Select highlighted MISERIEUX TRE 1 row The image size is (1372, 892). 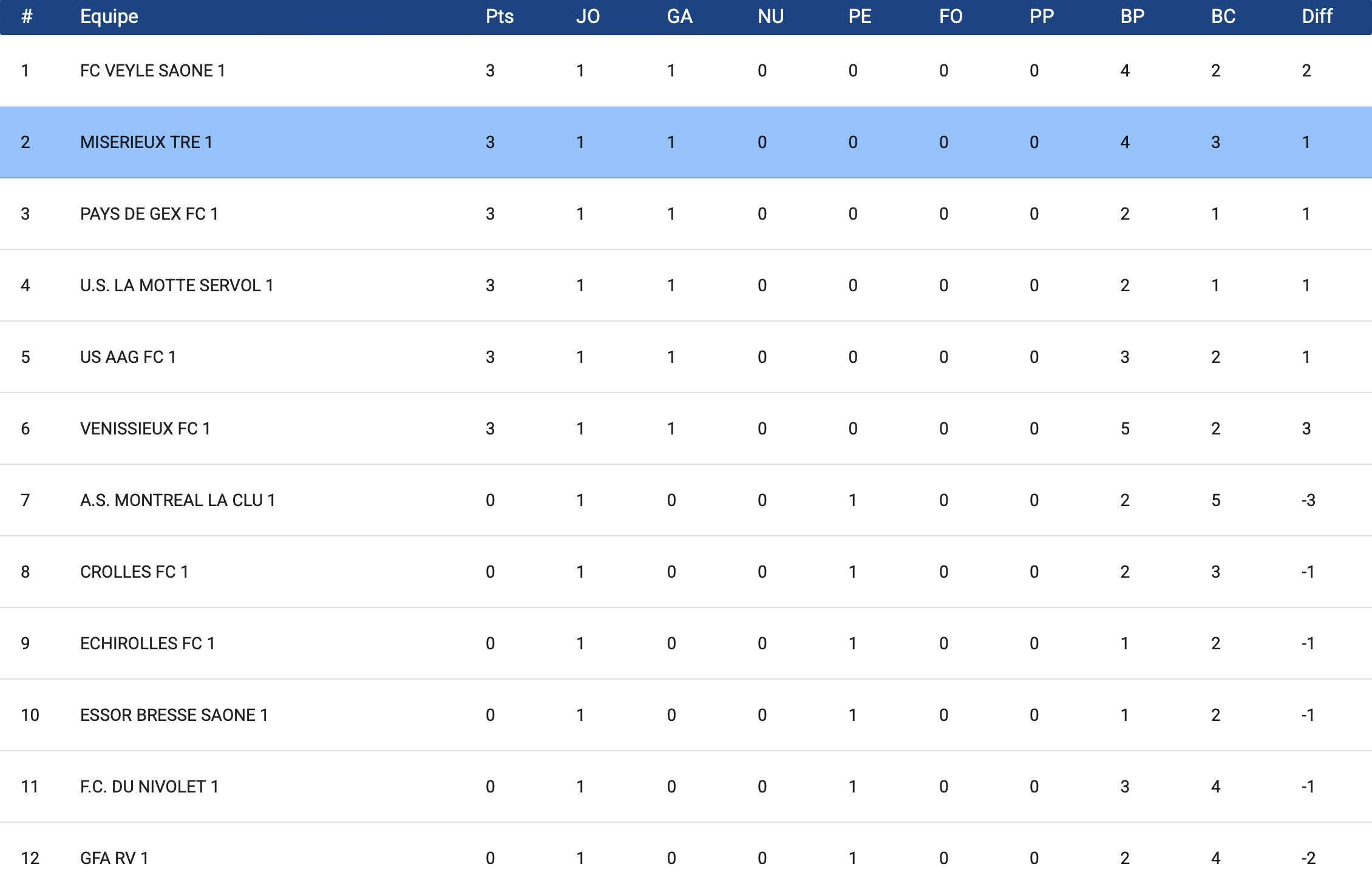click(686, 142)
